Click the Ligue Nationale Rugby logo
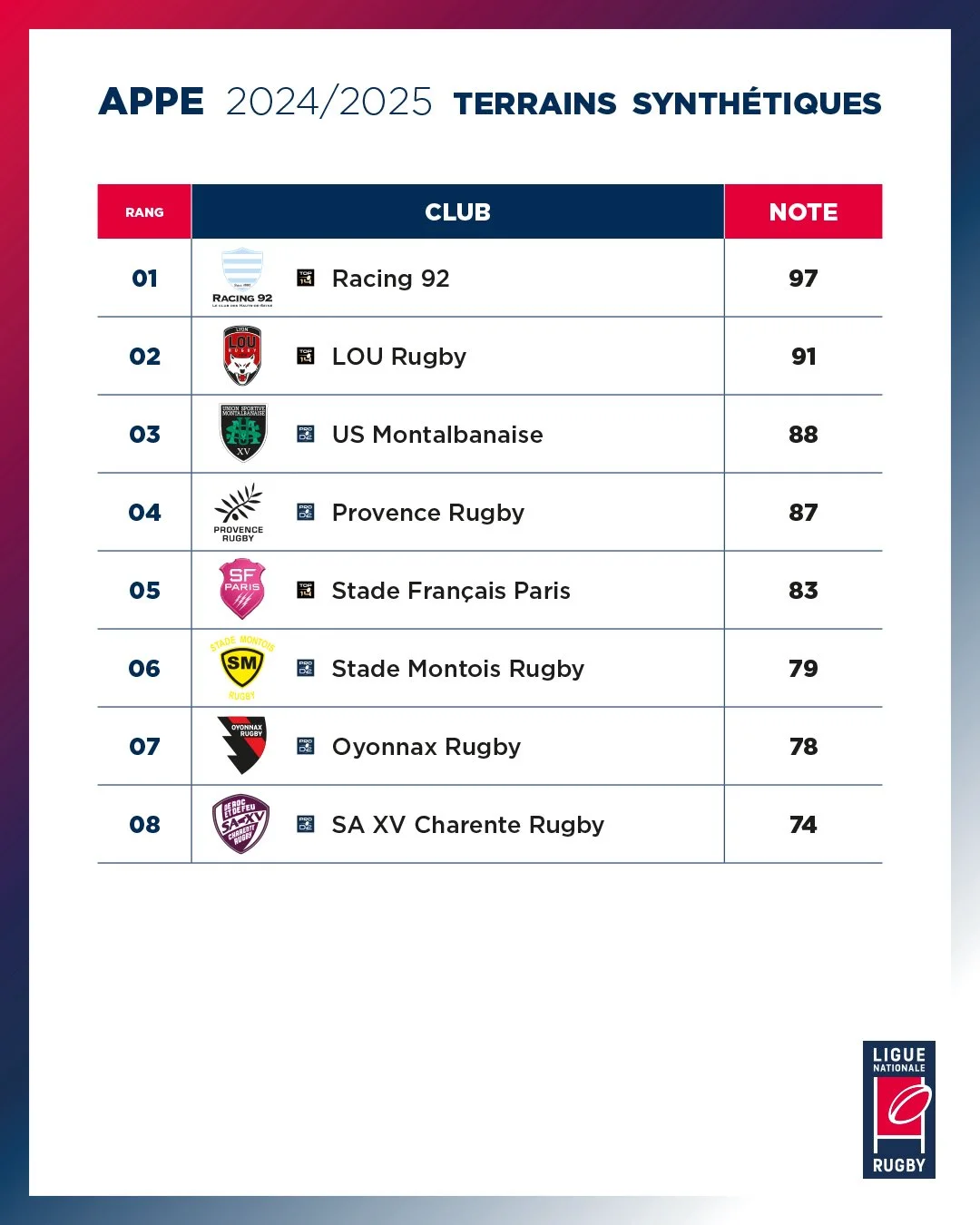The height and width of the screenshot is (1225, 980). coord(899,1110)
